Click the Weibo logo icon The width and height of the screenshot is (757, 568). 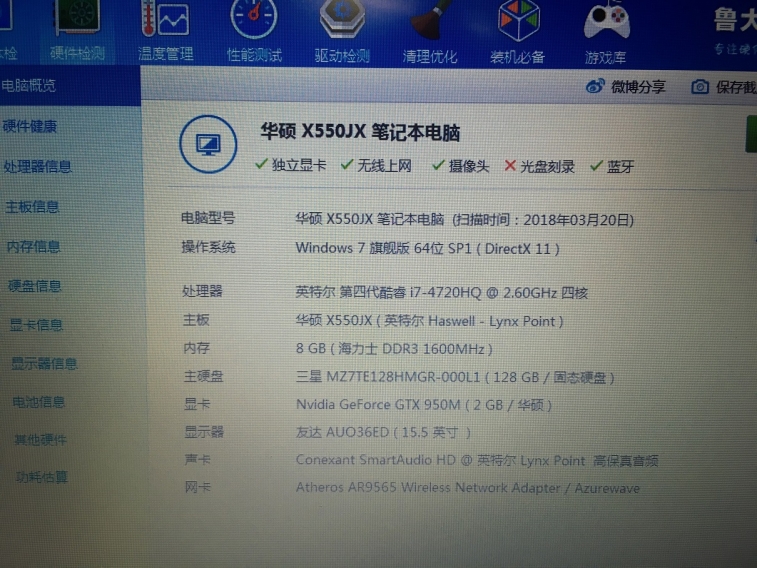click(595, 86)
